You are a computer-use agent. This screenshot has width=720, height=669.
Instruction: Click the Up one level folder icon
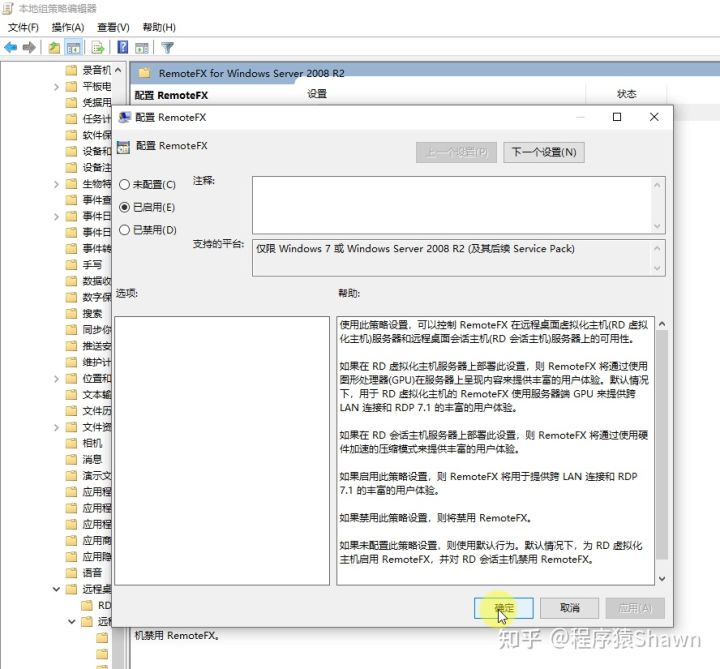[x=54, y=47]
